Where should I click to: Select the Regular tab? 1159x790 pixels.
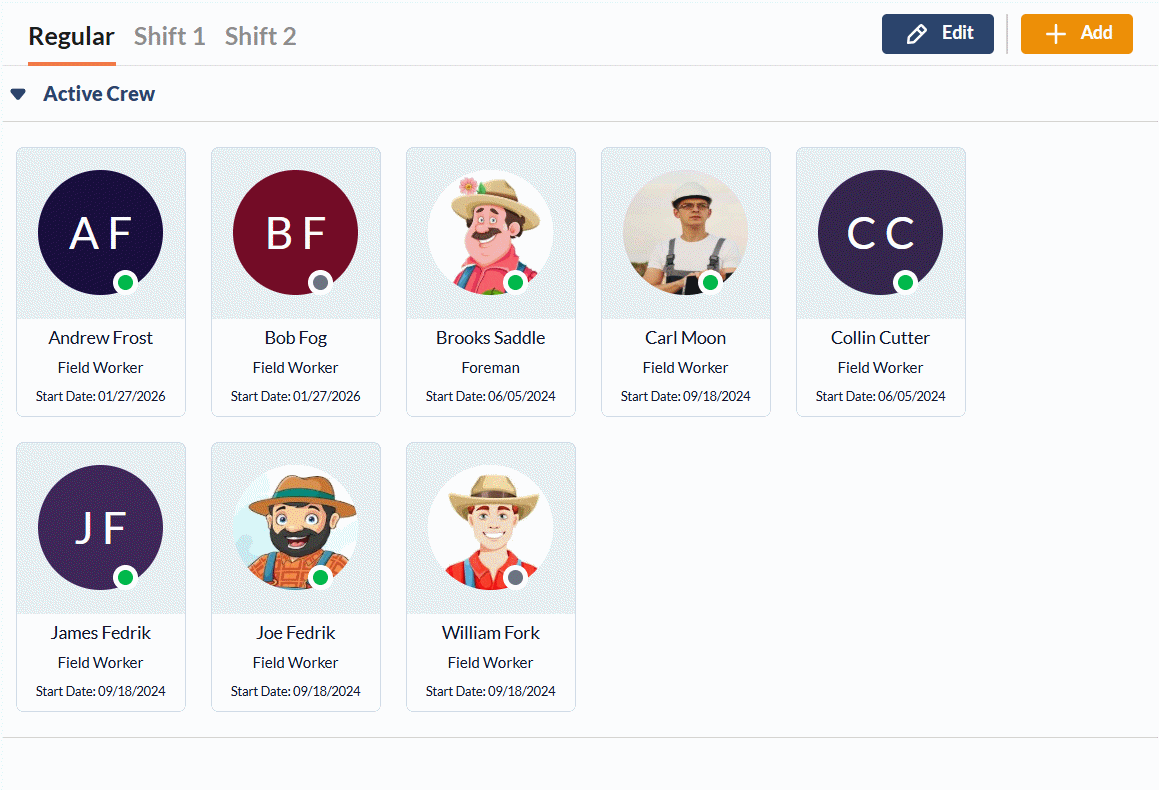(71, 37)
